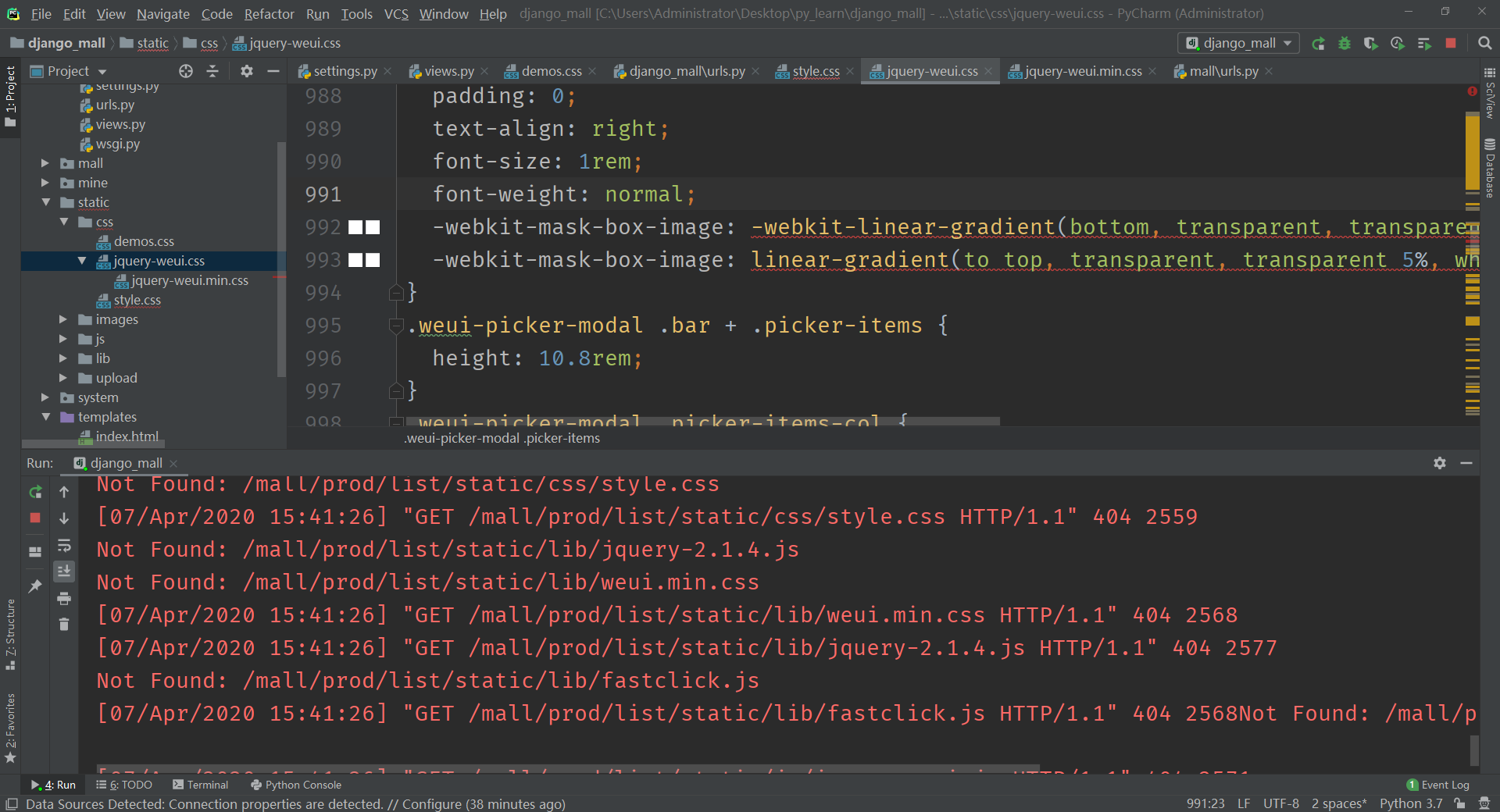The width and height of the screenshot is (1500, 812).
Task: Open the Terminal tool window
Action: [x=200, y=785]
